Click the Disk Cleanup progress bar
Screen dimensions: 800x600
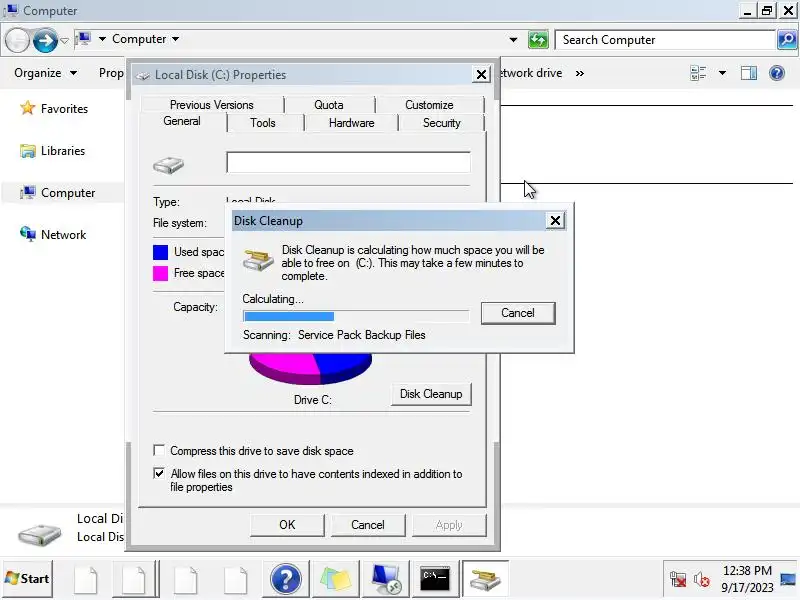[x=356, y=316]
